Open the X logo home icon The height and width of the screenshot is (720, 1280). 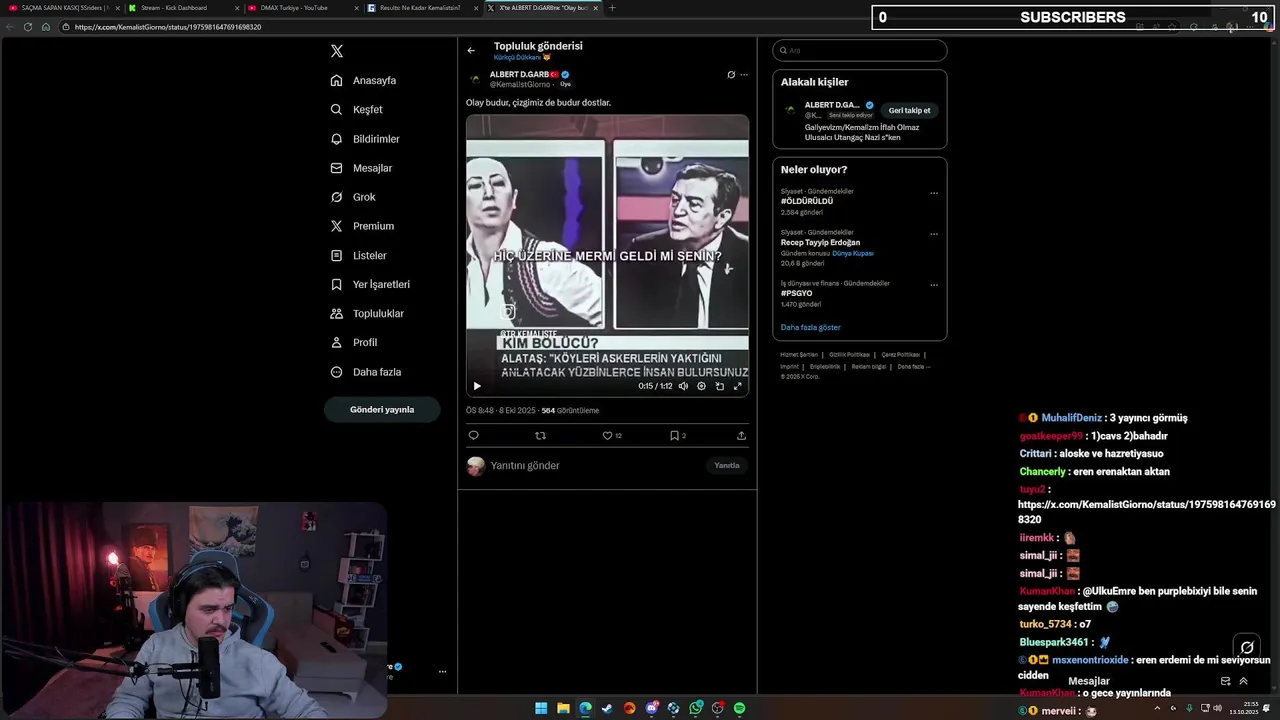(337, 51)
